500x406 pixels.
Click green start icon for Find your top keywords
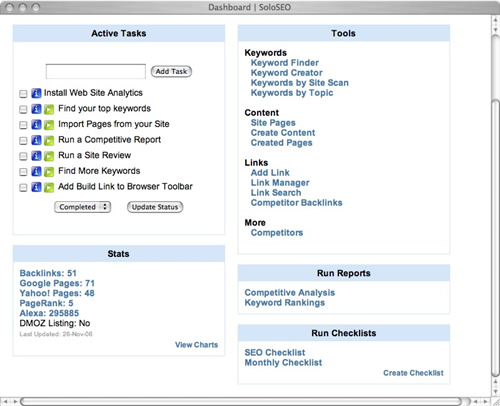(49, 109)
